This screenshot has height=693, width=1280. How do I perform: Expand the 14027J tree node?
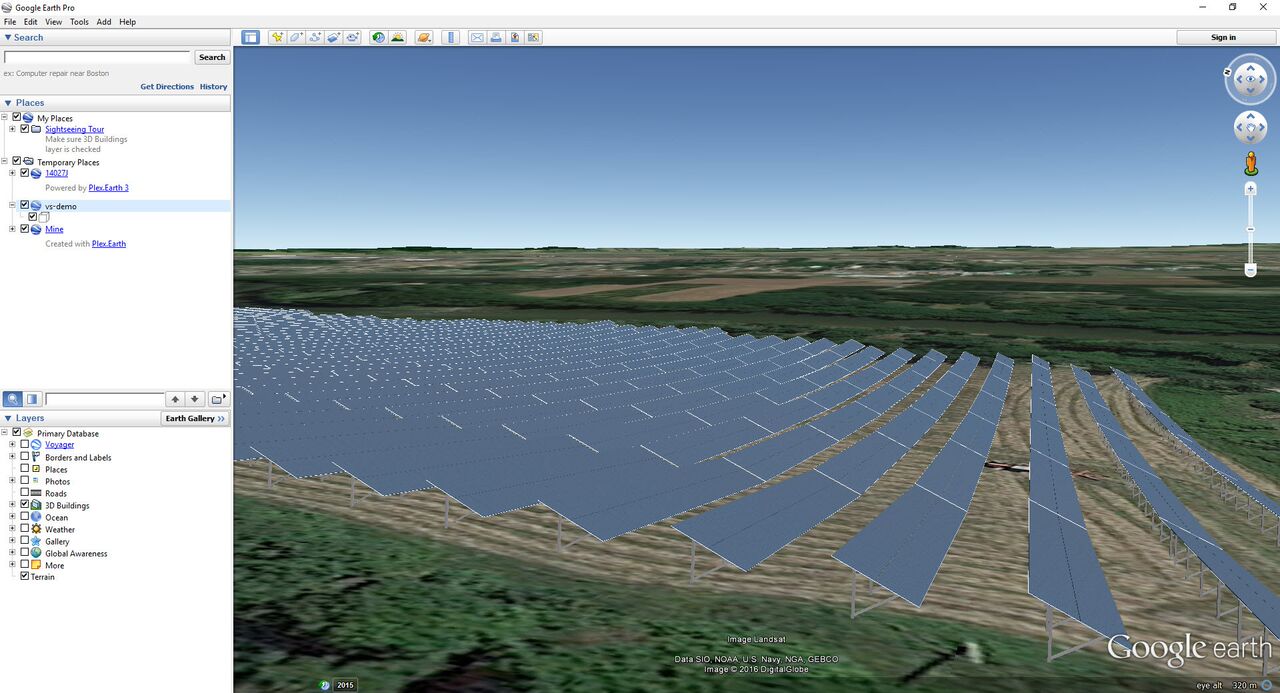(x=13, y=173)
